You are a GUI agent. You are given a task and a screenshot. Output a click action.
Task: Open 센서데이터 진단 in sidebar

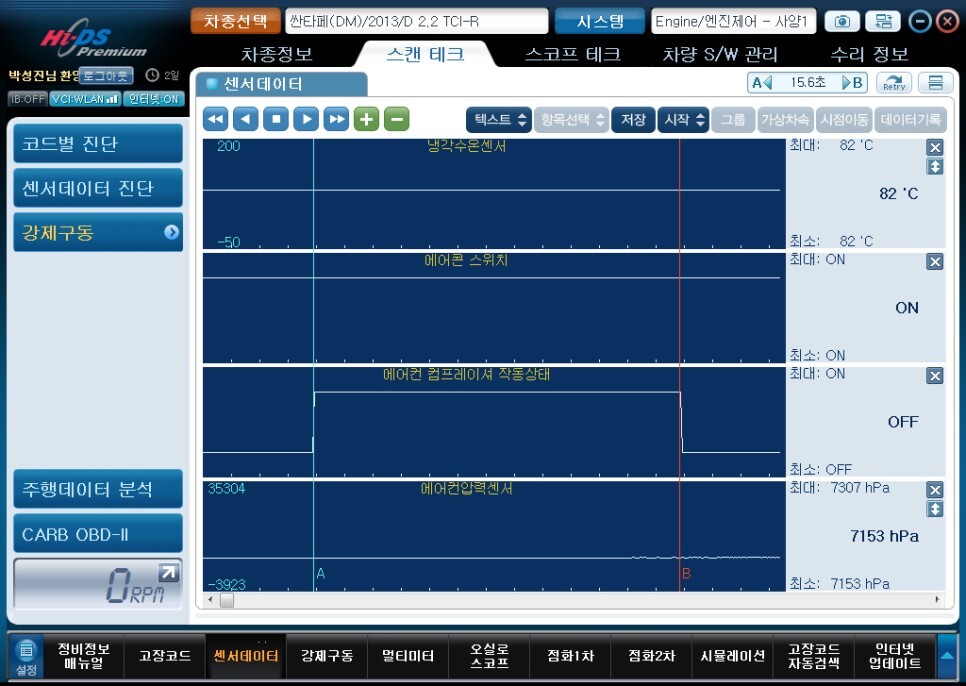coord(98,188)
